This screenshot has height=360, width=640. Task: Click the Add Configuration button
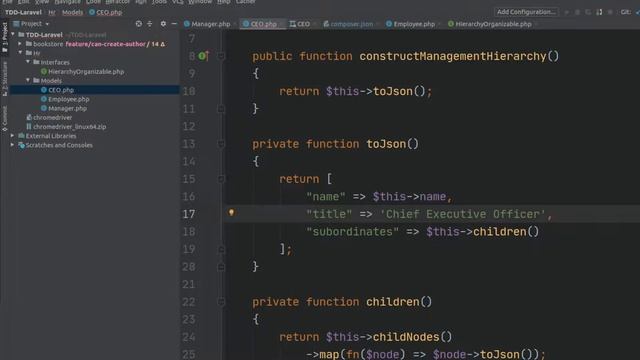click(526, 12)
